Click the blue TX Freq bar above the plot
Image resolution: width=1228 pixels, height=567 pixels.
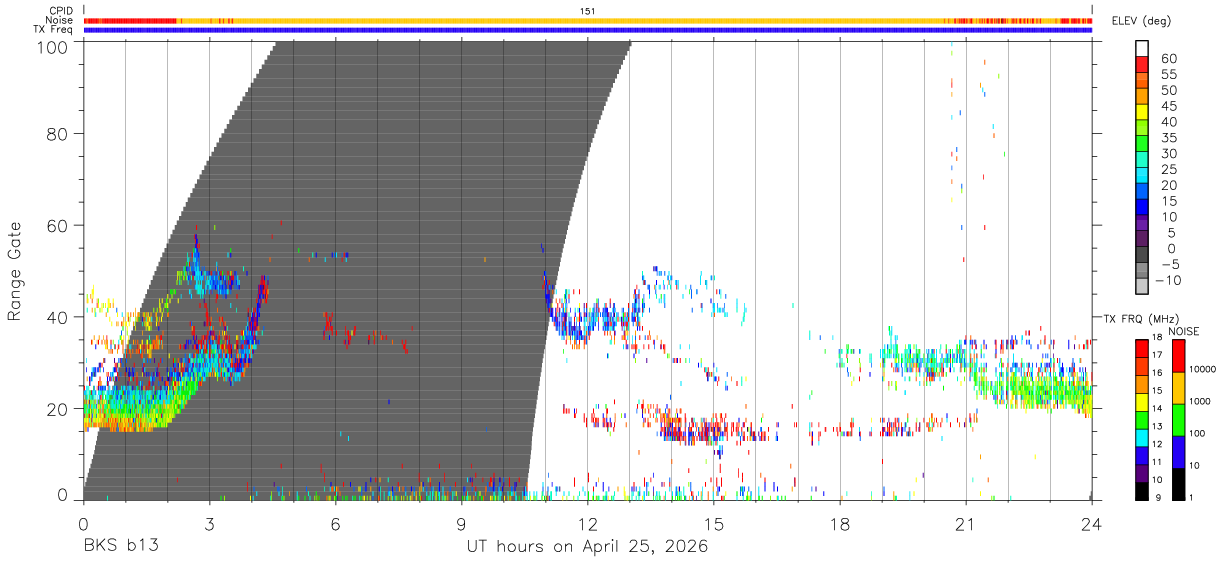pyautogui.click(x=588, y=30)
